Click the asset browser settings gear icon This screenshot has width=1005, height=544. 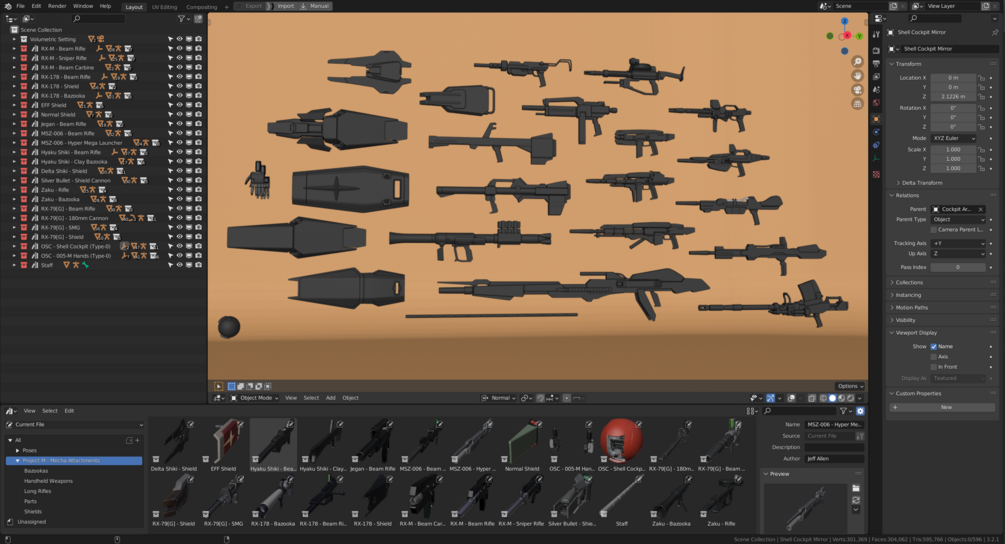pos(860,411)
